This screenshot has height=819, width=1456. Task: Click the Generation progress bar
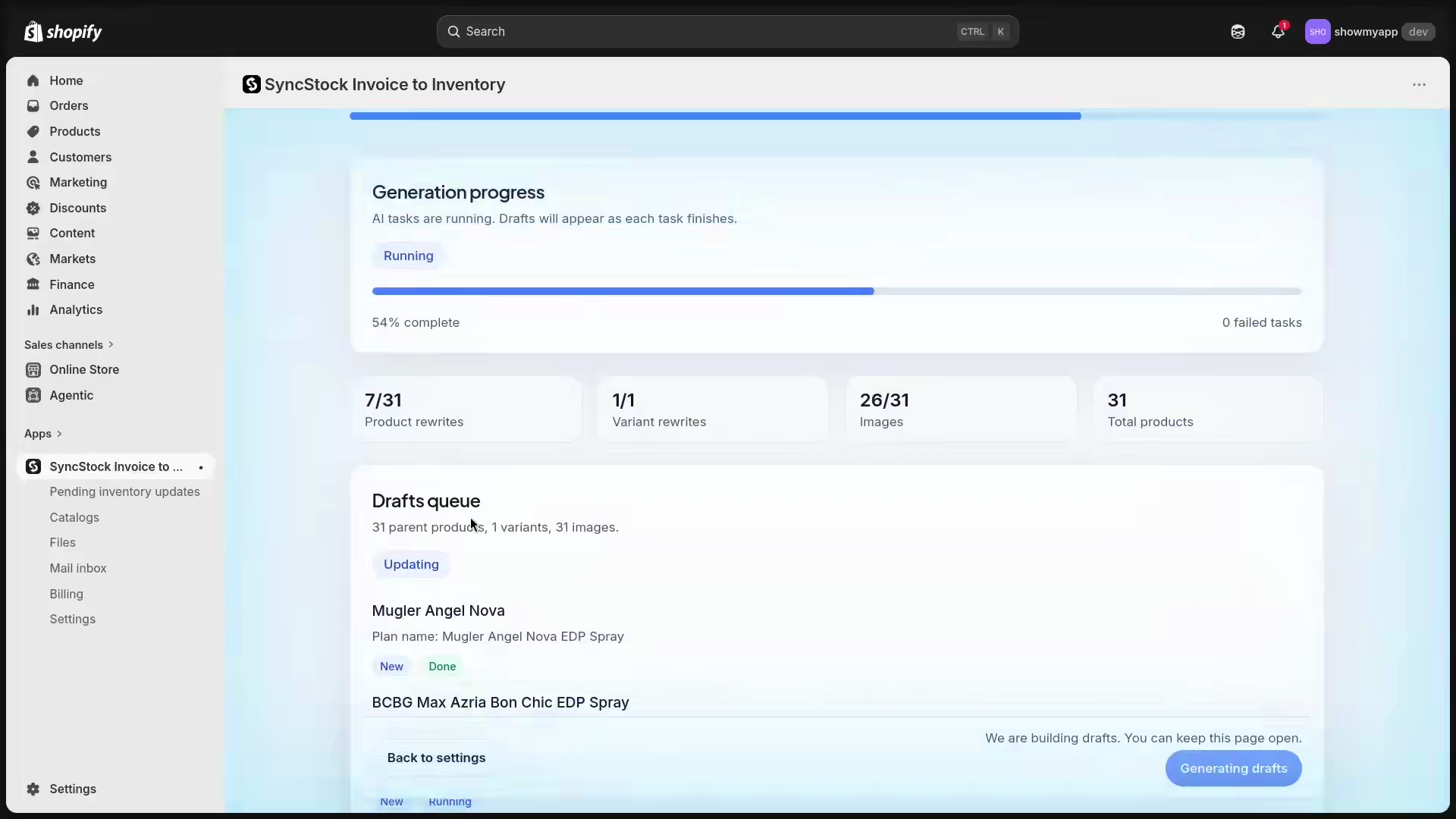pyautogui.click(x=836, y=291)
